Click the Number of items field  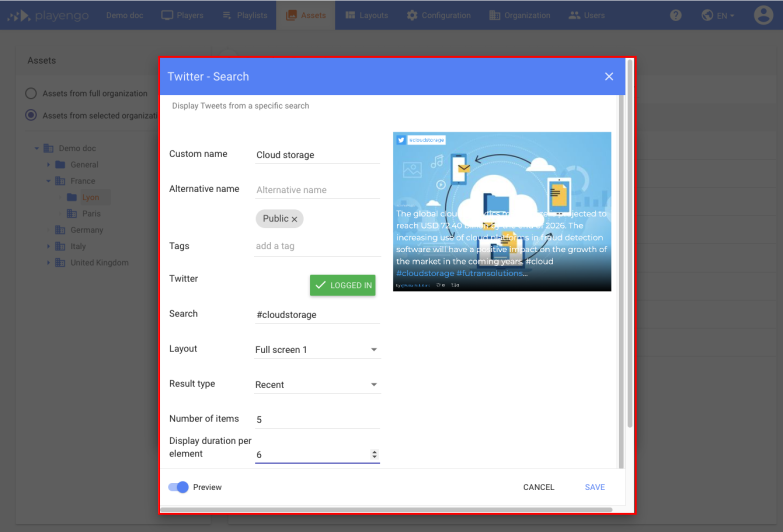[318, 420]
